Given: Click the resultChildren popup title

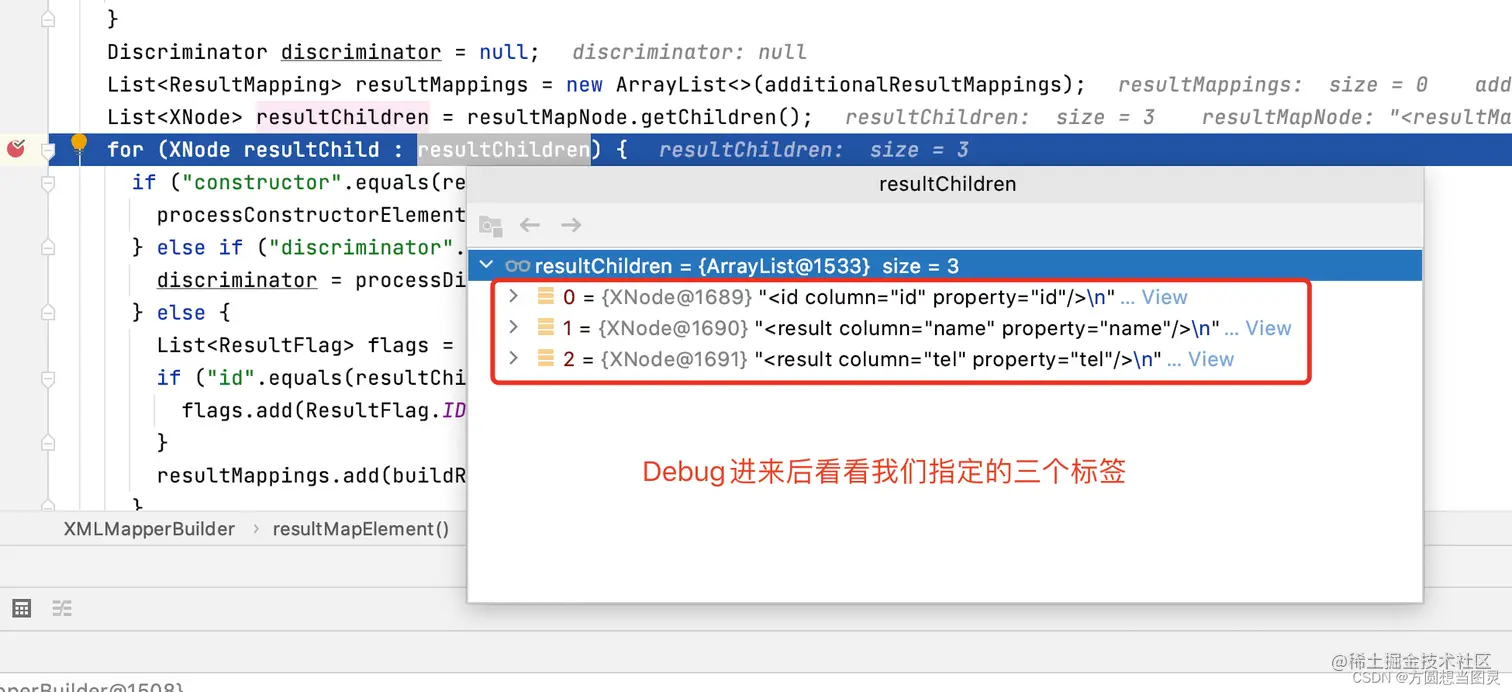Looking at the screenshot, I should point(947,184).
